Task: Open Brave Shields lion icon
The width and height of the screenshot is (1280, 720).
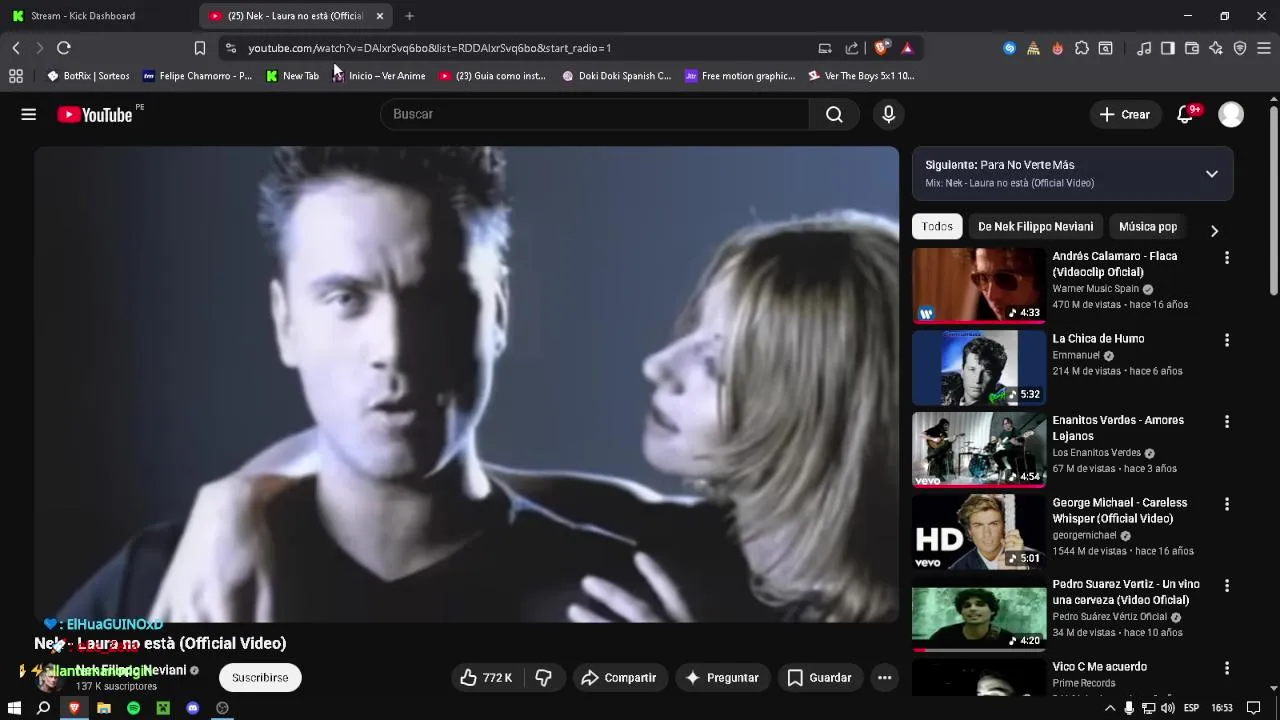Action: coord(881,48)
